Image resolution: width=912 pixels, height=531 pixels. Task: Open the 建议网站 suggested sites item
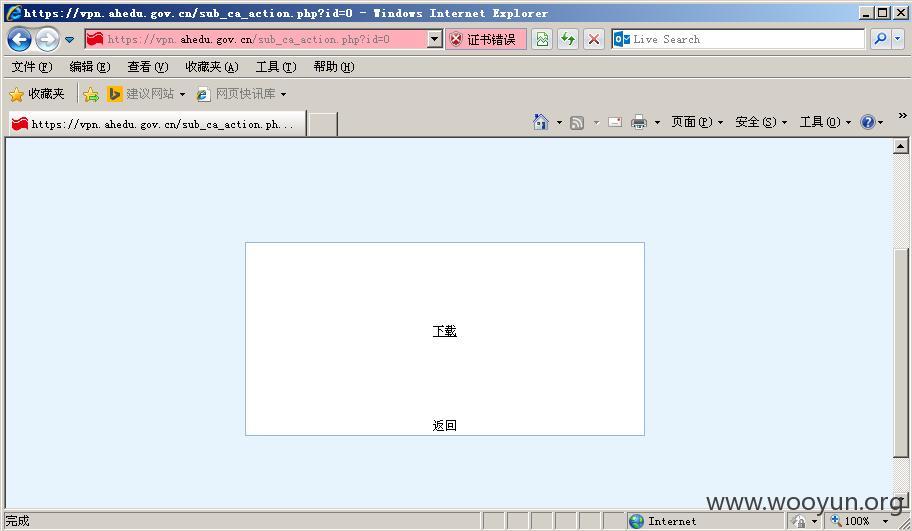[x=146, y=94]
